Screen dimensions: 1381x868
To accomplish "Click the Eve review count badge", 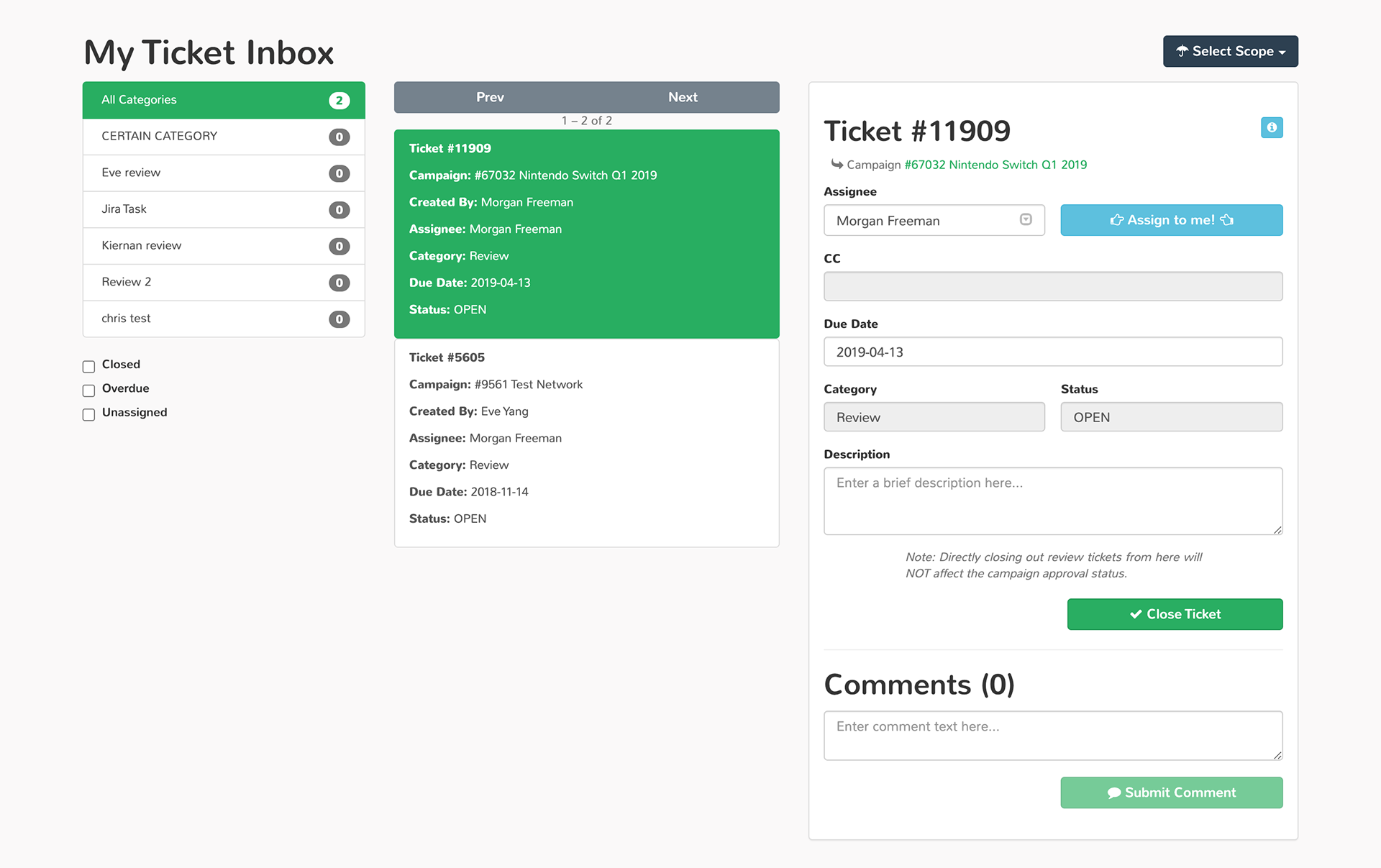I will coord(339,173).
